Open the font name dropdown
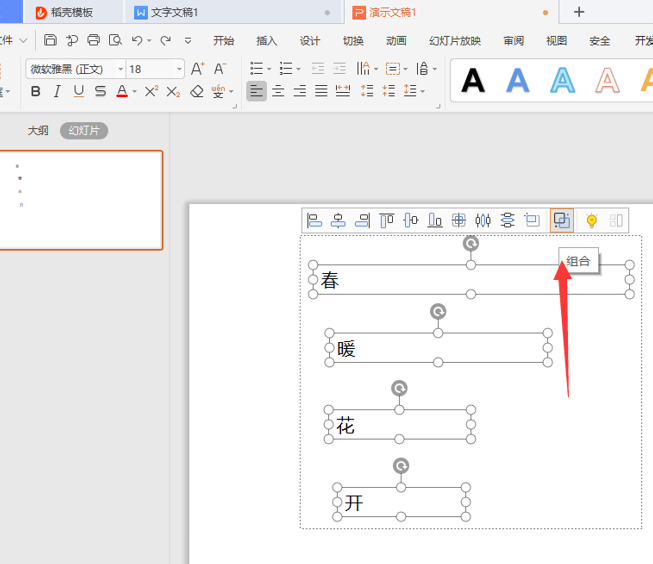This screenshot has height=564, width=653. coord(120,69)
